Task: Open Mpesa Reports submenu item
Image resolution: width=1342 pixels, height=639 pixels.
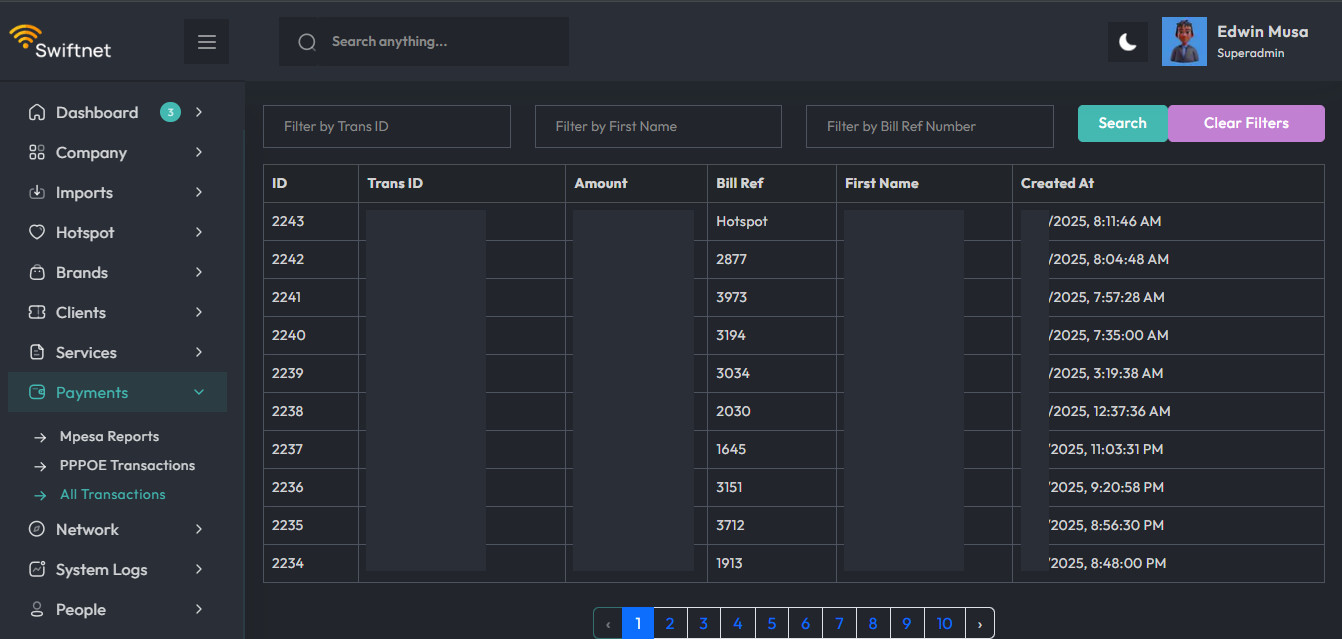Action: 109,436
